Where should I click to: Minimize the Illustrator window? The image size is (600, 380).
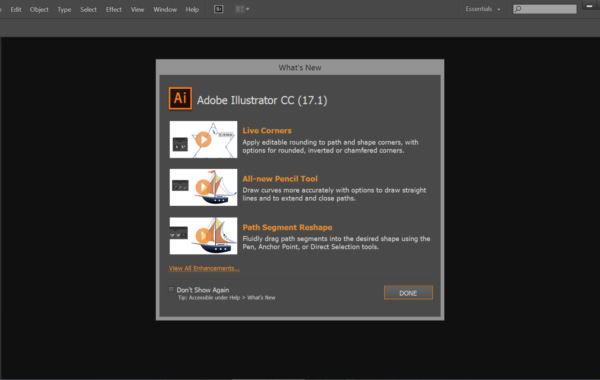click(x=589, y=6)
